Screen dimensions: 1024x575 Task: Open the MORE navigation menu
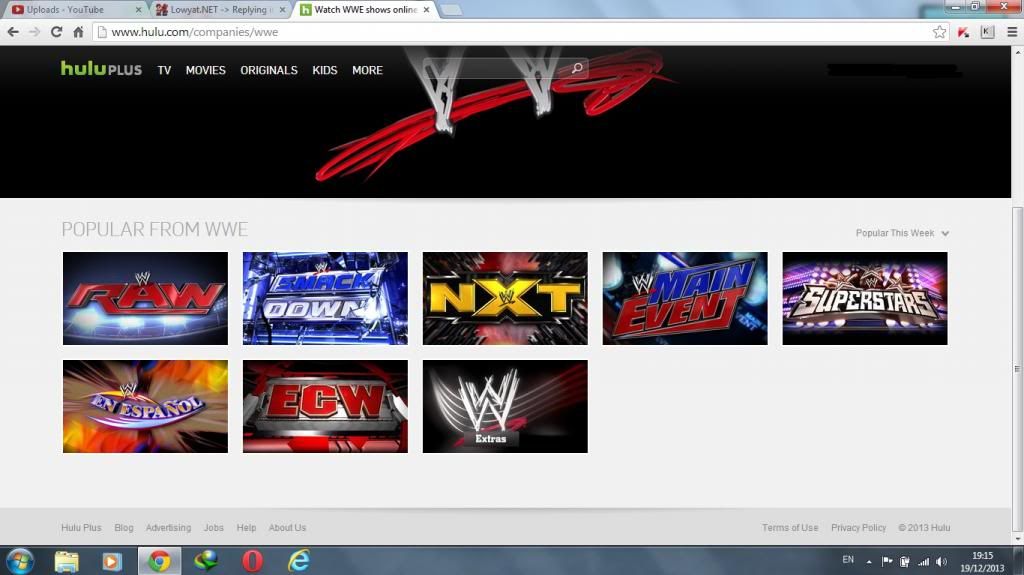tap(367, 71)
